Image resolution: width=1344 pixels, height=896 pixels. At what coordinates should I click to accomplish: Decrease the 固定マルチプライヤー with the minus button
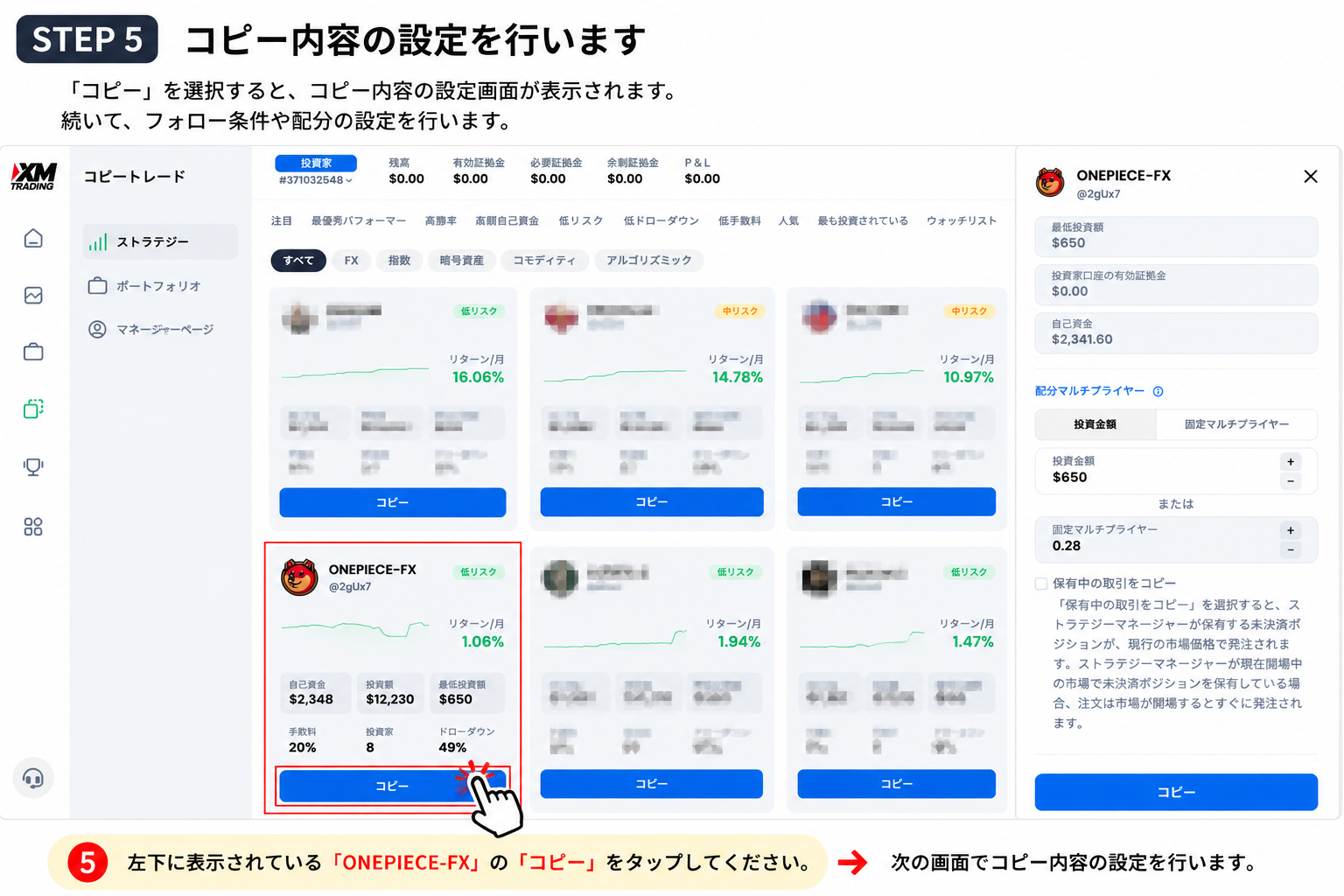pyautogui.click(x=1291, y=550)
